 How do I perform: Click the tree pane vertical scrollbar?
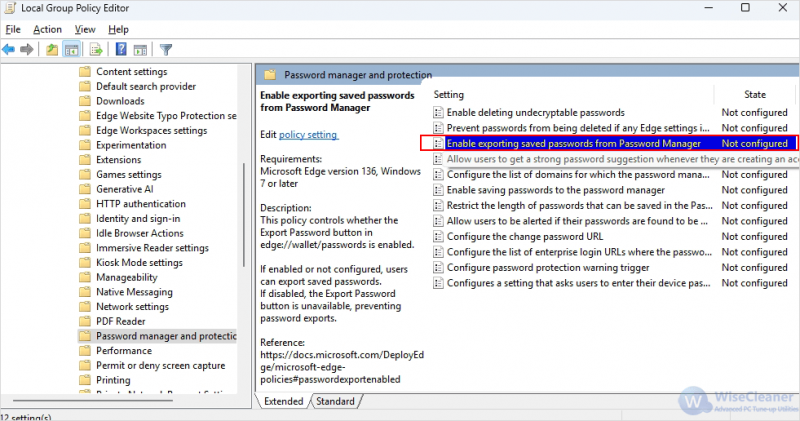(x=244, y=214)
